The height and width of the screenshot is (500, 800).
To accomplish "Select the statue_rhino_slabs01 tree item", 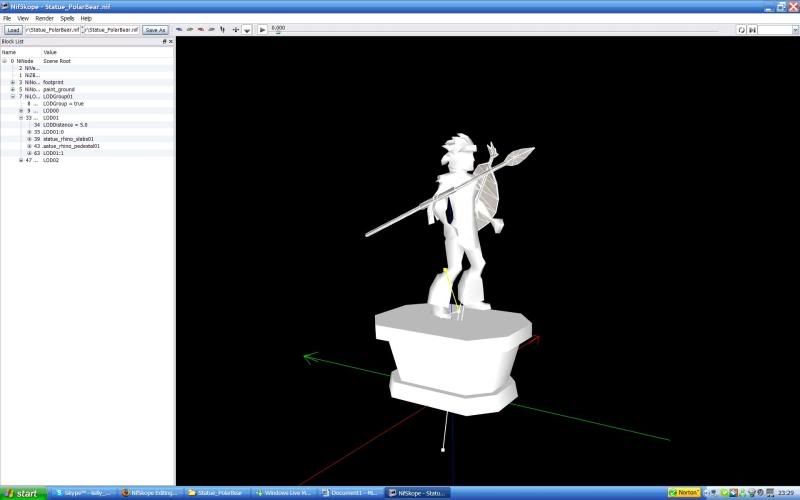I will click(x=70, y=139).
